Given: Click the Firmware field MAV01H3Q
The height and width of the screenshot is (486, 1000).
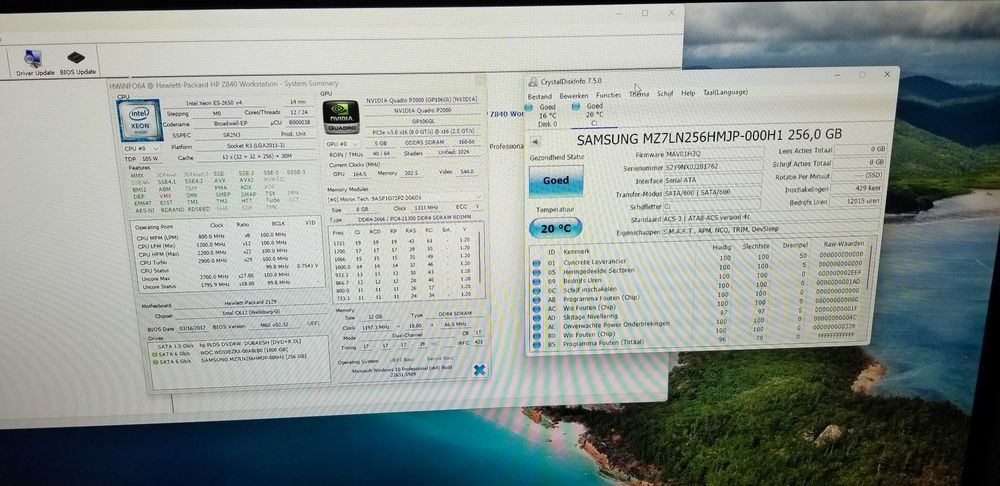Looking at the screenshot, I should click(x=714, y=154).
